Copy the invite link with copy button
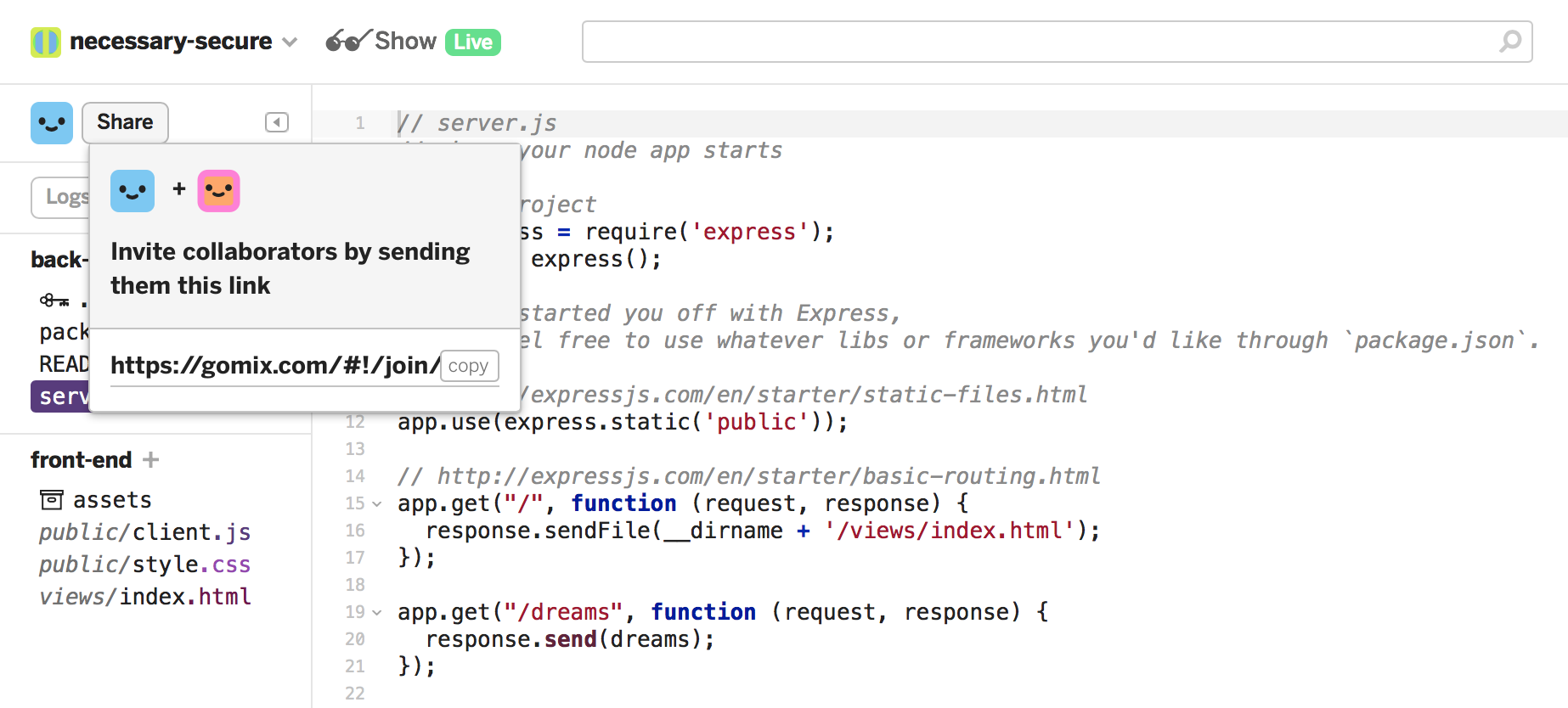1568x708 pixels. (469, 366)
